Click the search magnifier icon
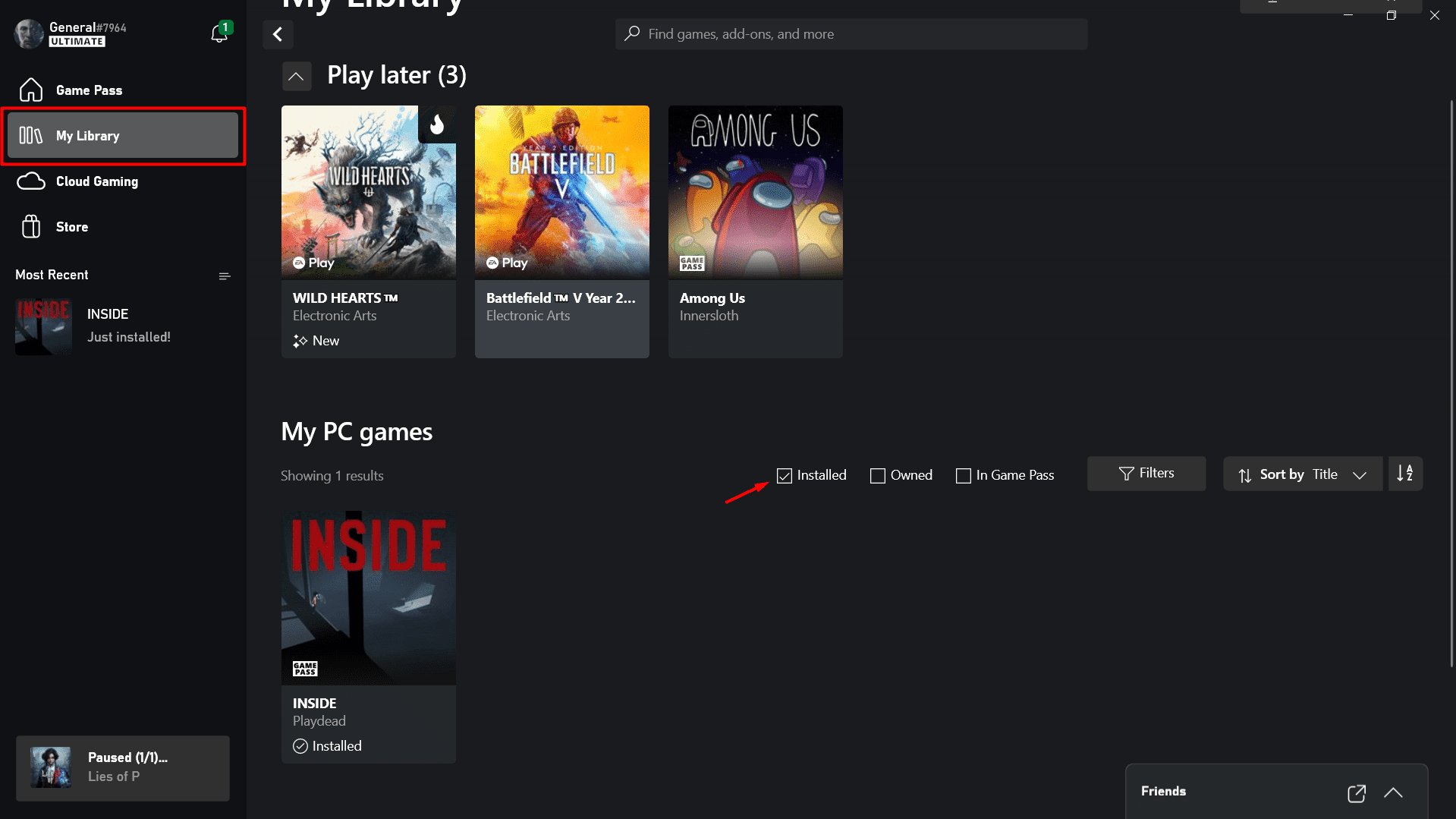Viewport: 1456px width, 819px height. (x=632, y=33)
